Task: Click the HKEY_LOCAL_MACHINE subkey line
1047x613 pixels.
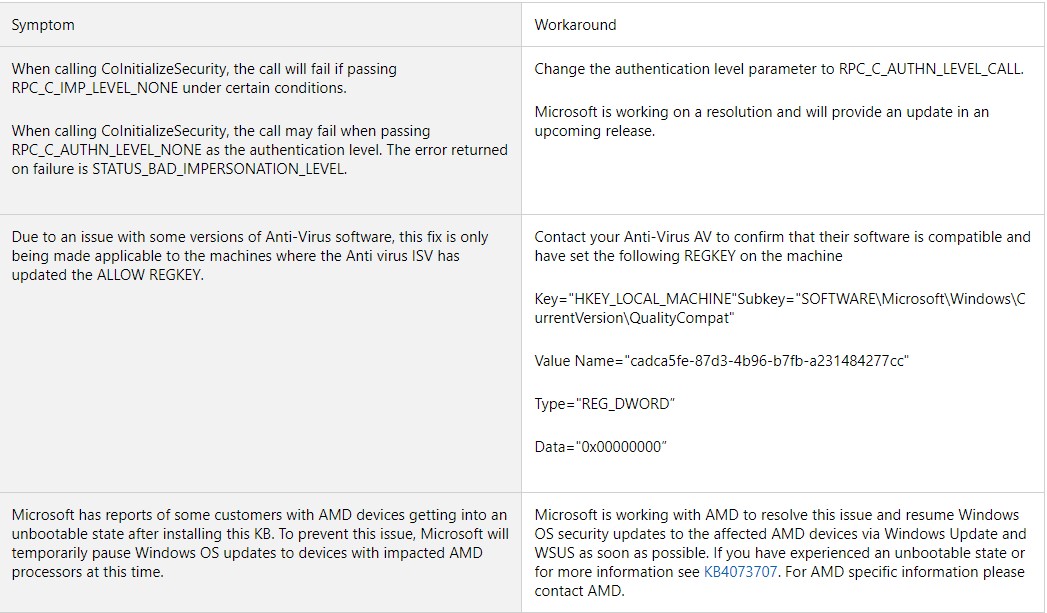Action: 779,309
